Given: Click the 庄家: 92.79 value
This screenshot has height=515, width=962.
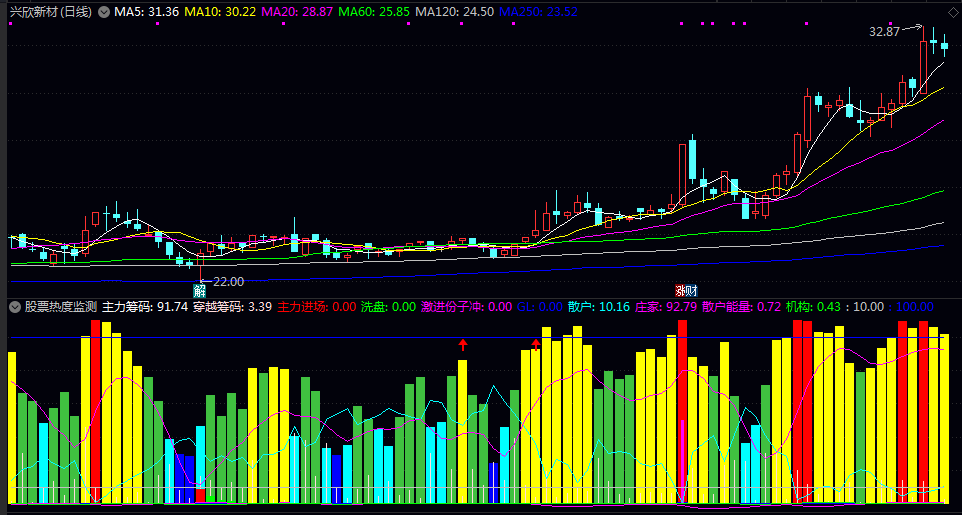Looking at the screenshot, I should tap(666, 308).
